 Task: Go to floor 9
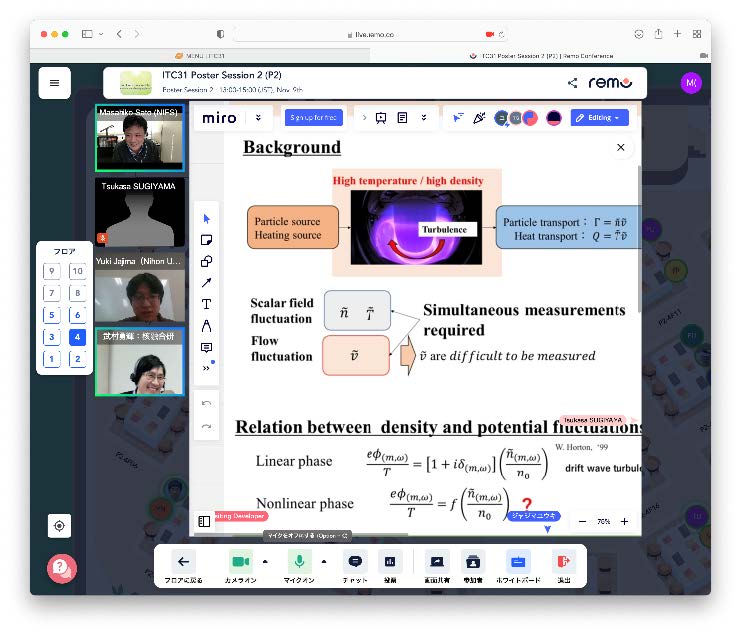[52, 271]
